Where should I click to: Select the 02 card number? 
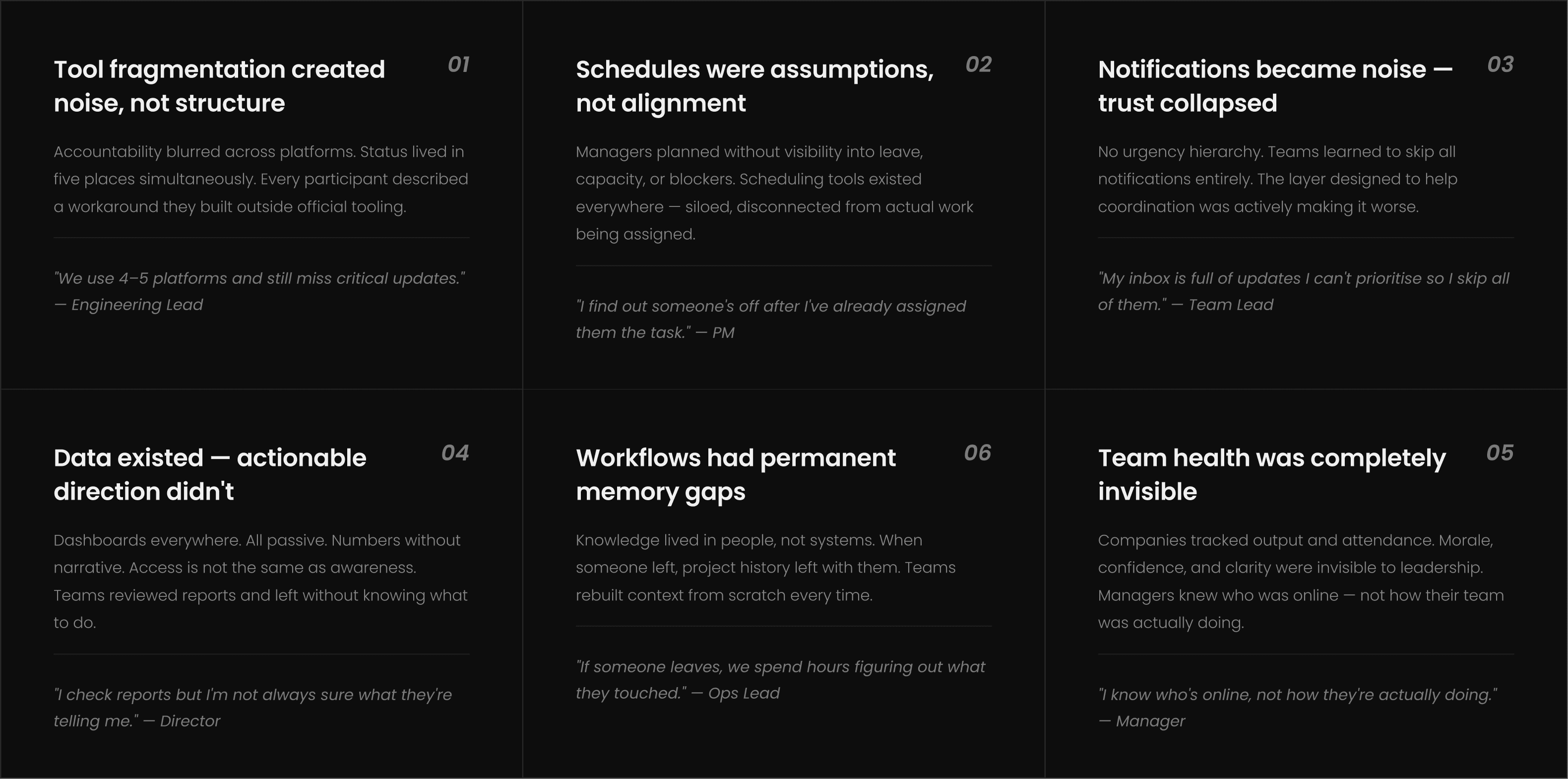[x=978, y=65]
